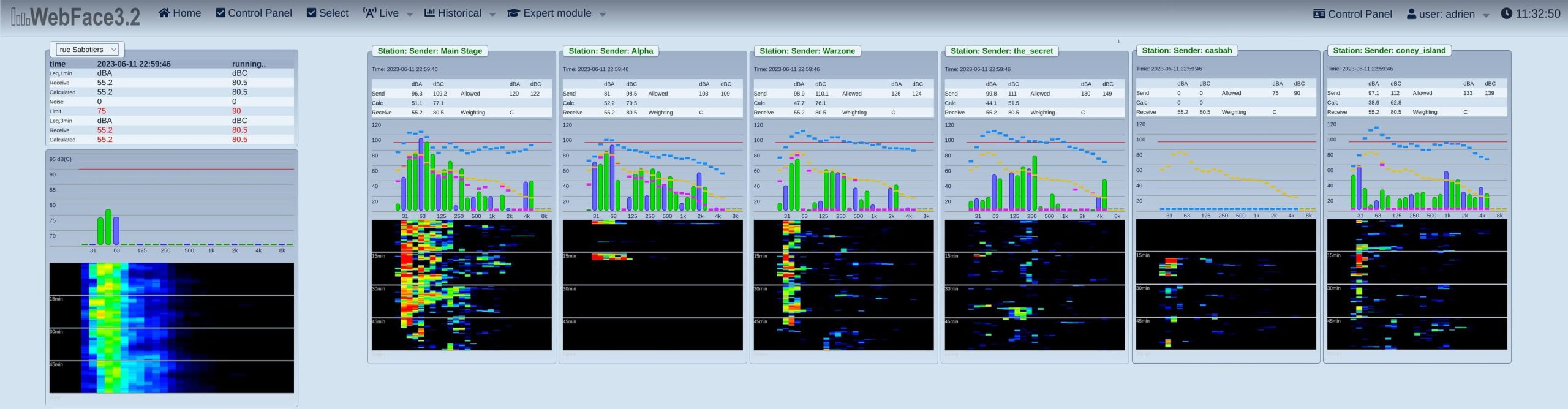Click the Warzone spectrogram heatmap
This screenshot has width=1568, height=409.
pos(843,285)
